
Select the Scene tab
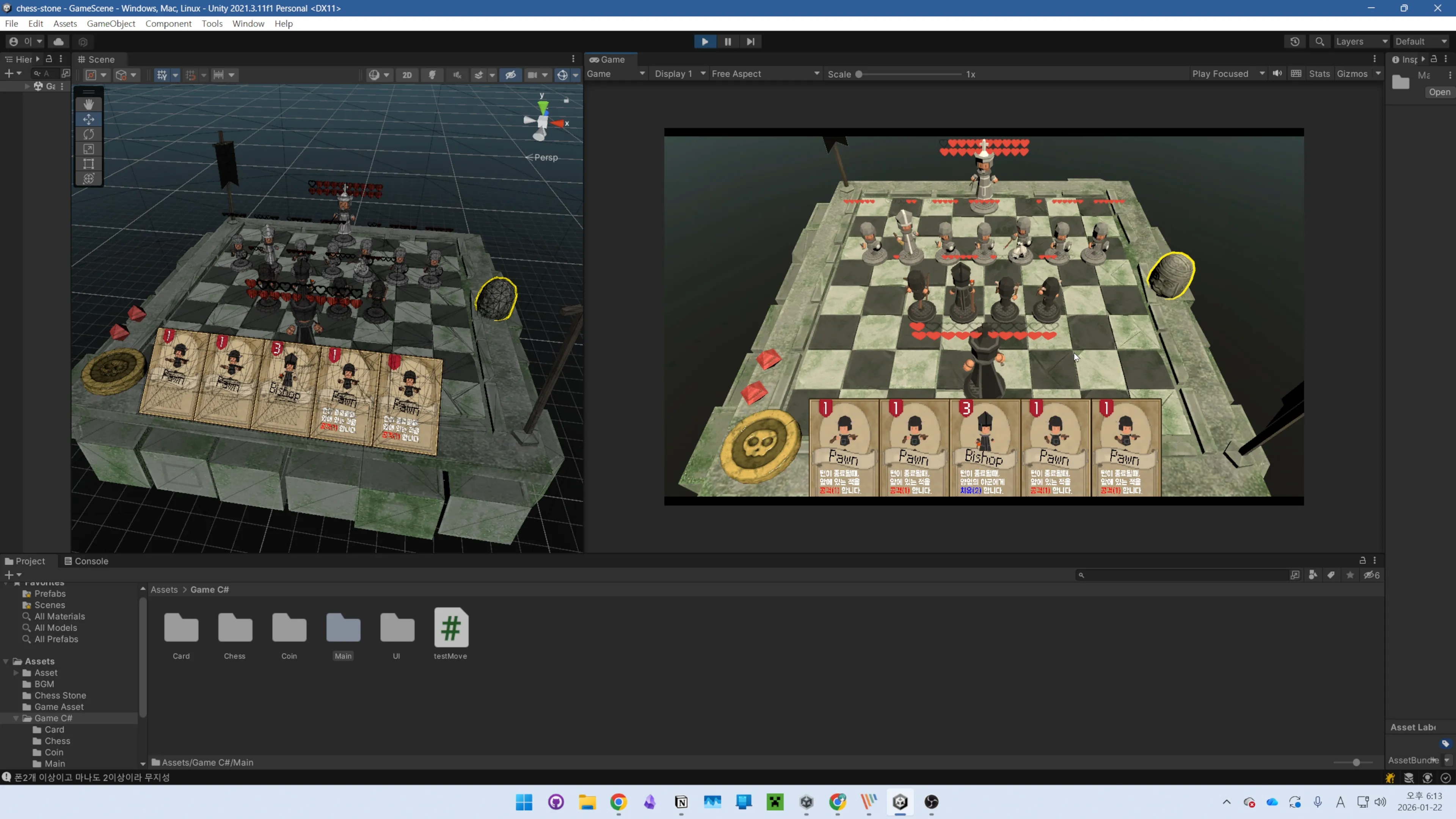(x=96, y=60)
